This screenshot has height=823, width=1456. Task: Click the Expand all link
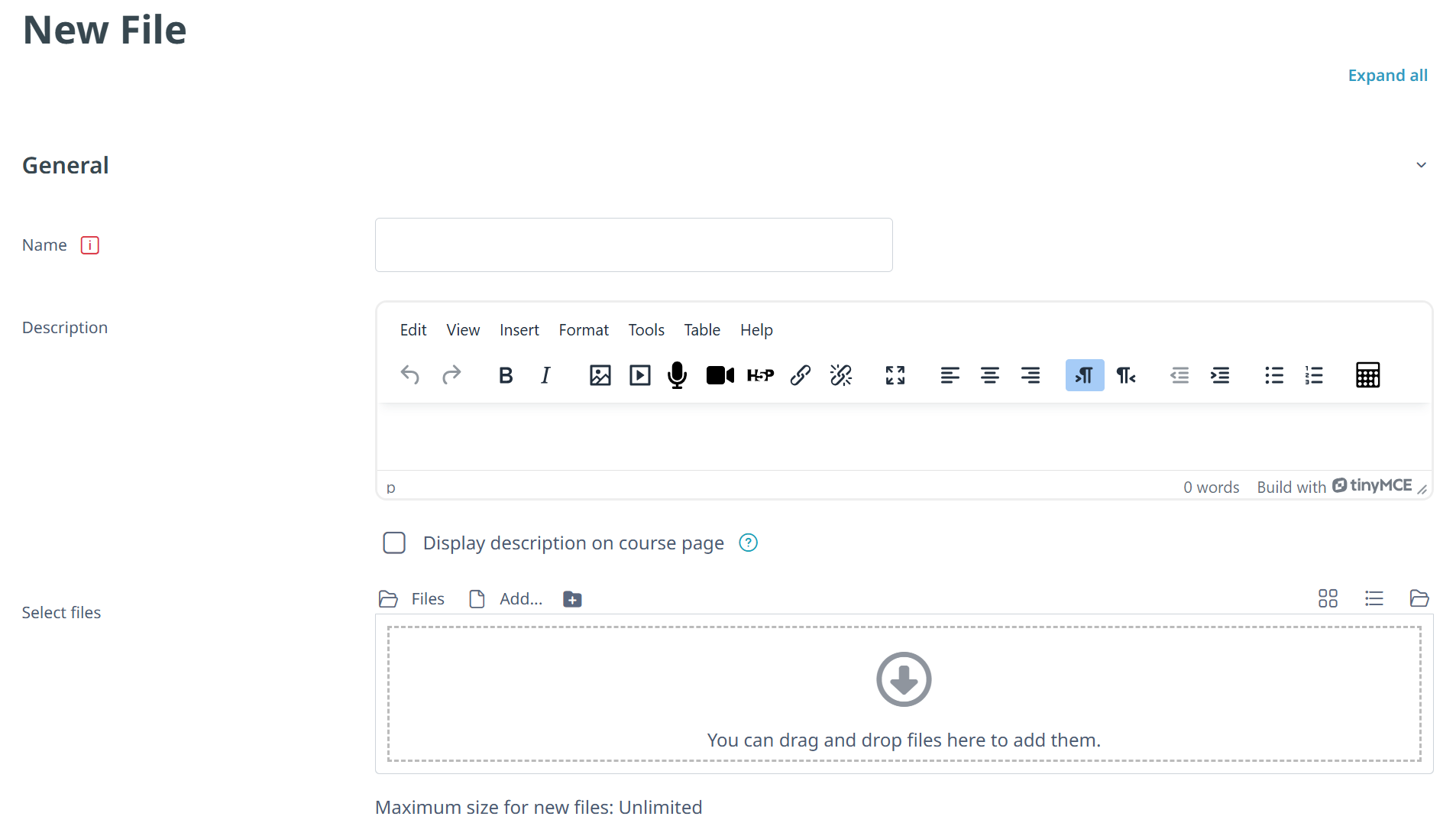tap(1387, 76)
